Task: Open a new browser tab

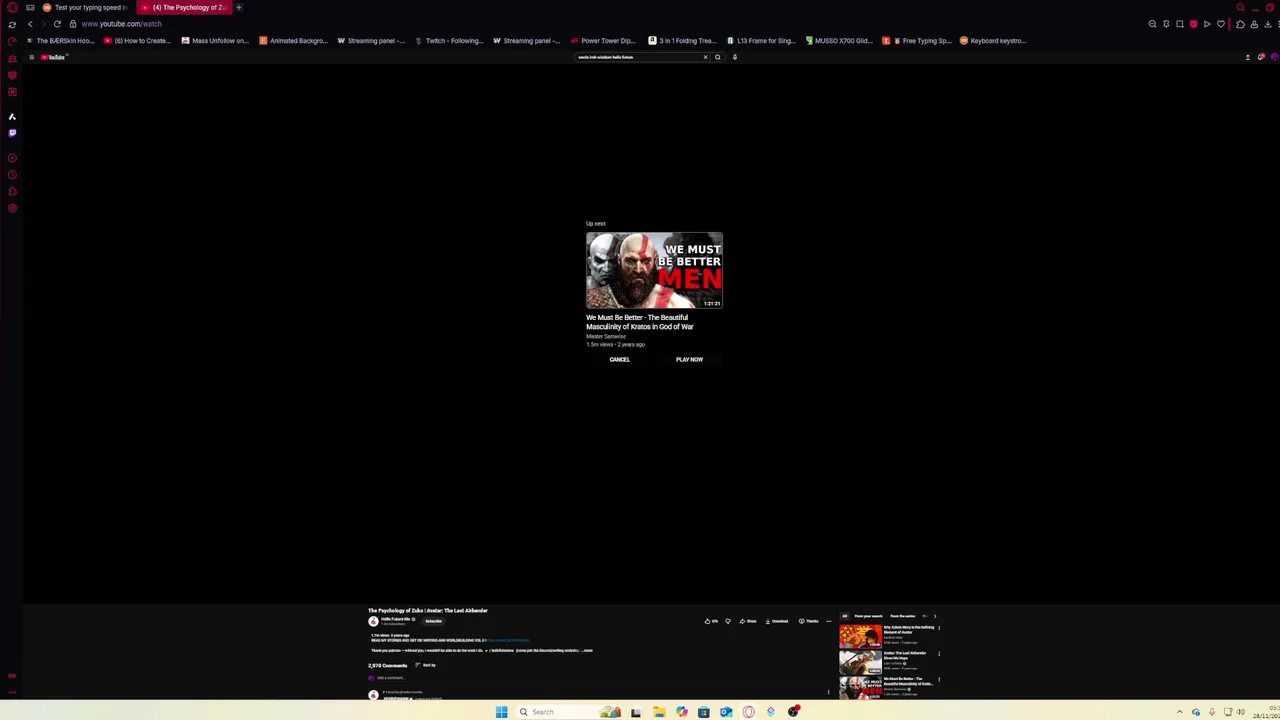Action: point(239,7)
